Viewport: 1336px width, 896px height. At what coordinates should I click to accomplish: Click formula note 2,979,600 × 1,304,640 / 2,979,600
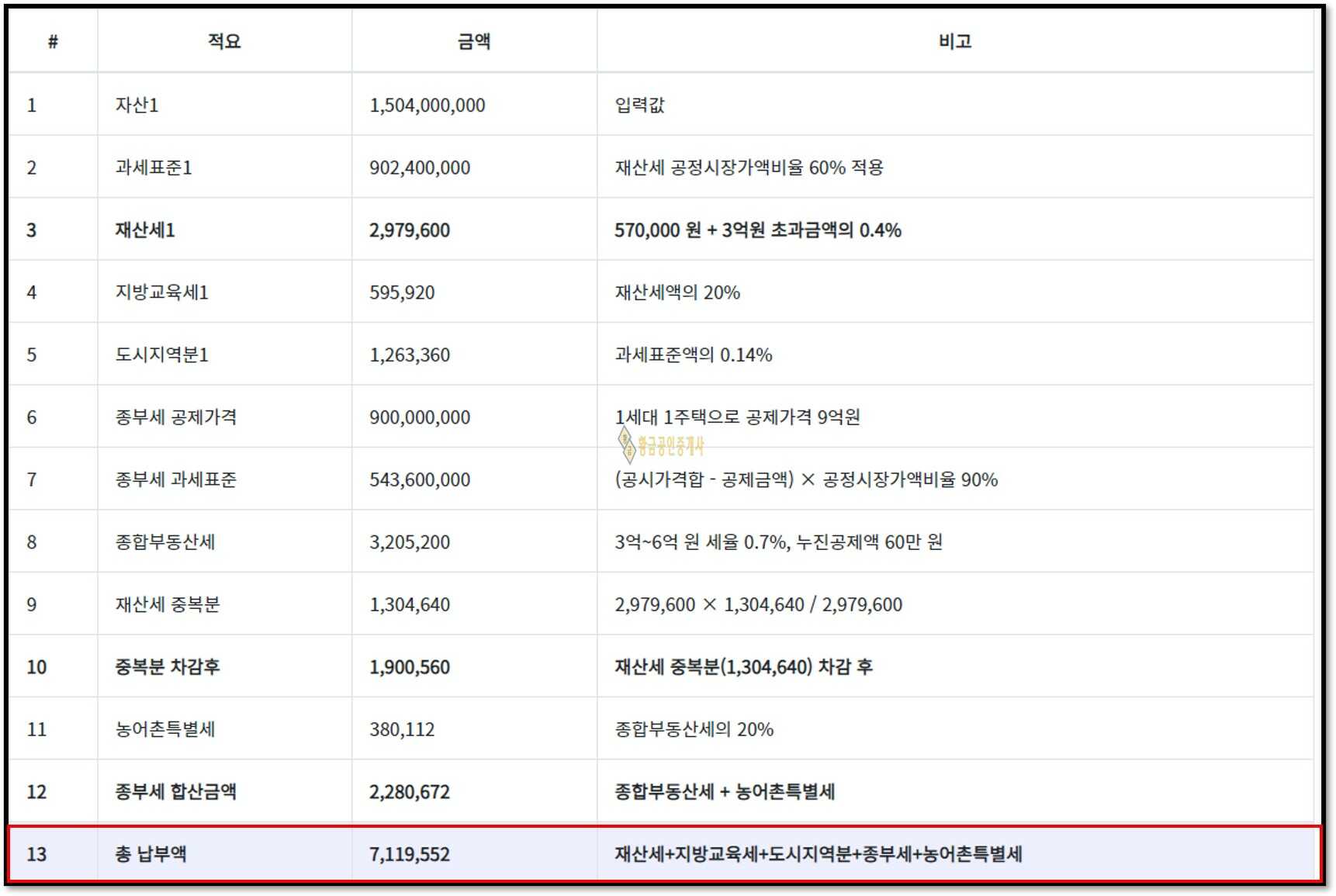pyautogui.click(x=759, y=604)
